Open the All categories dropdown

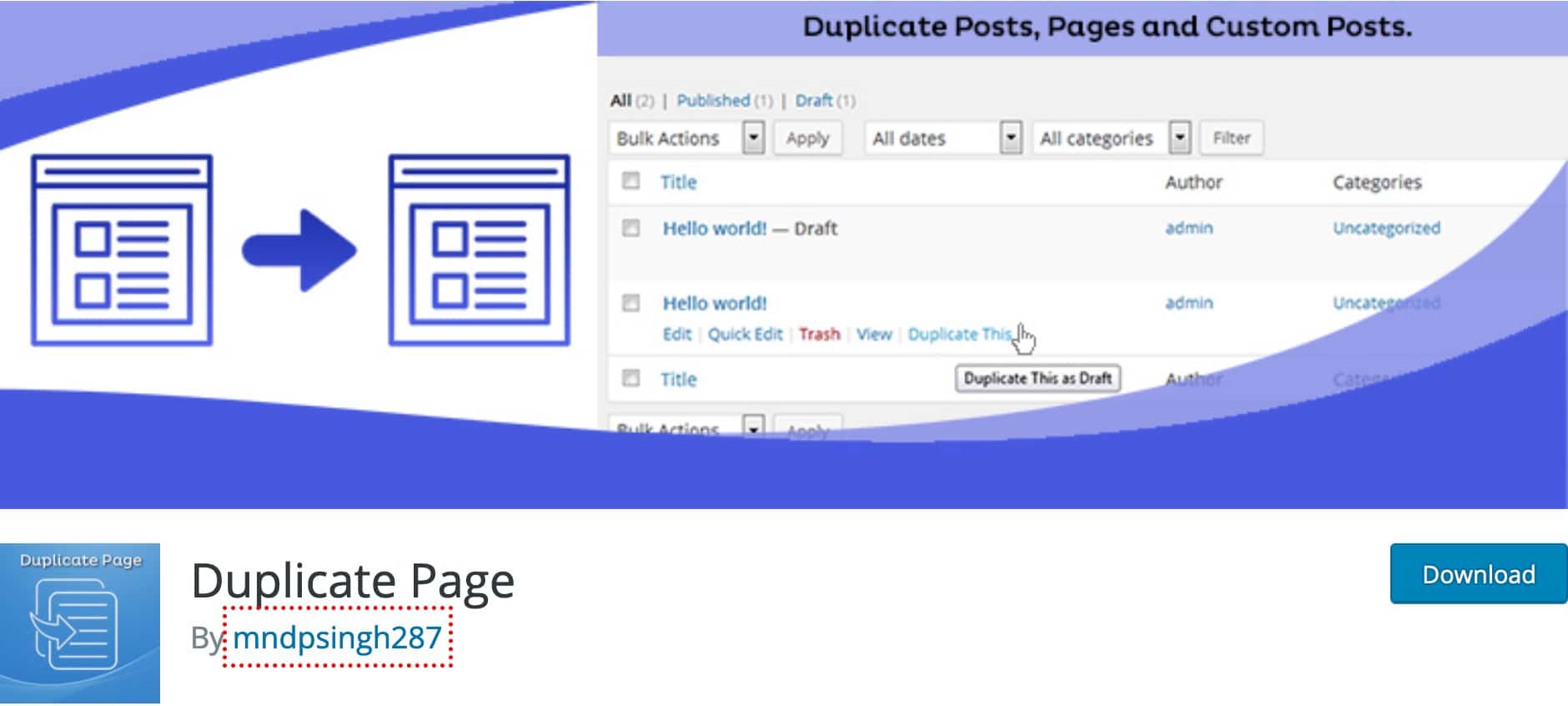[x=1112, y=138]
